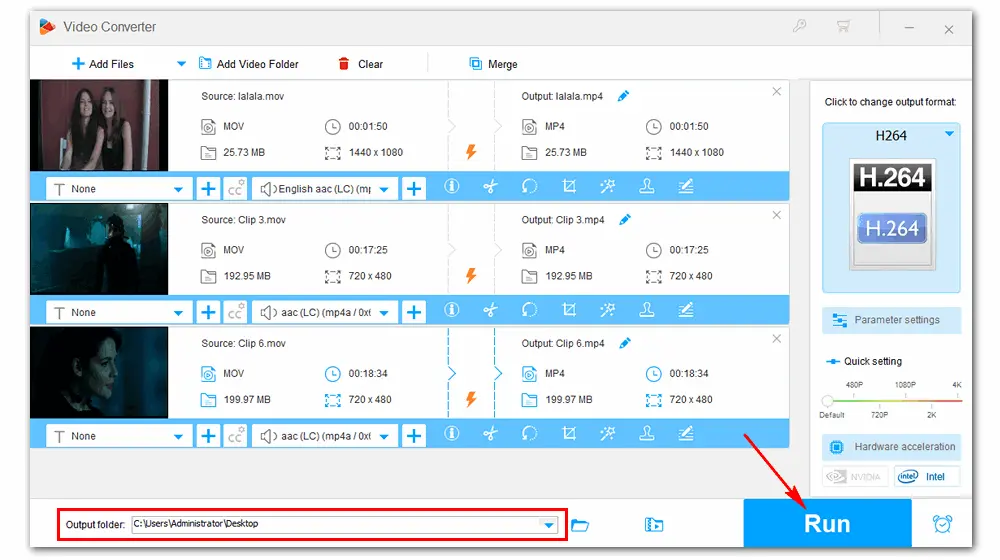
Task: Crop the Clip 3.mov video
Action: [x=569, y=310]
